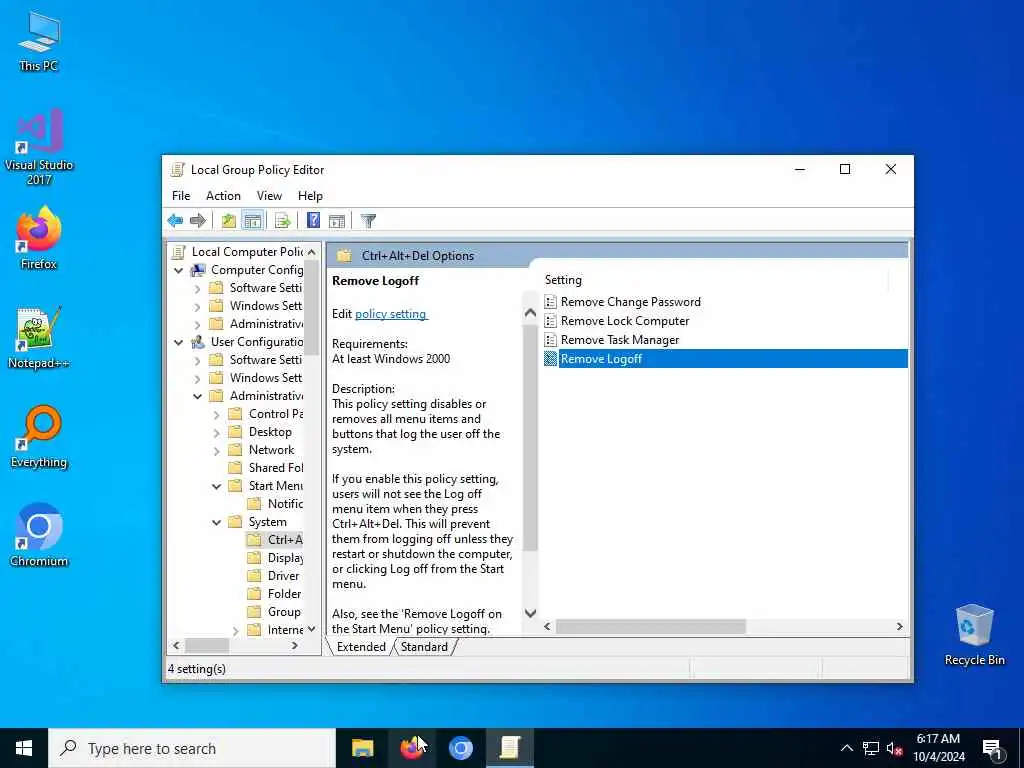This screenshot has height=768, width=1024.
Task: Open Chromium desktop shortcut
Action: [39, 535]
